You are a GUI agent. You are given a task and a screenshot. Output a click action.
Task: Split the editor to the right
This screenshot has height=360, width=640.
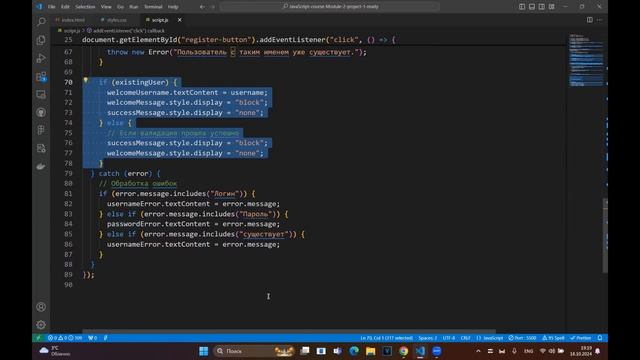(590, 20)
